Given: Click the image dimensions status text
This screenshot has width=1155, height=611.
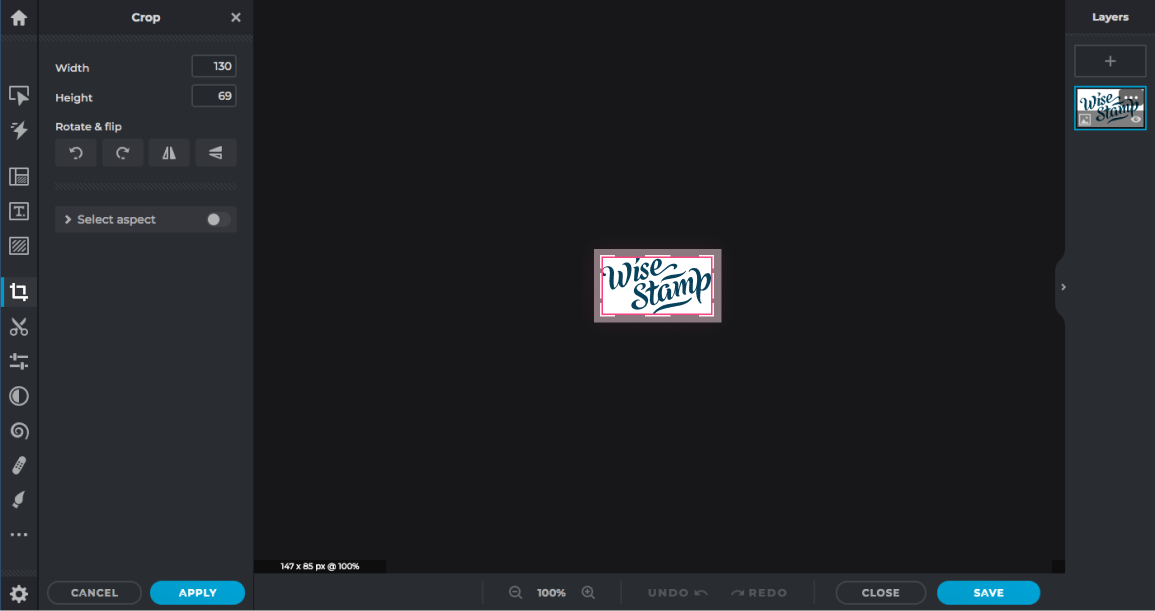Looking at the screenshot, I should (x=320, y=566).
